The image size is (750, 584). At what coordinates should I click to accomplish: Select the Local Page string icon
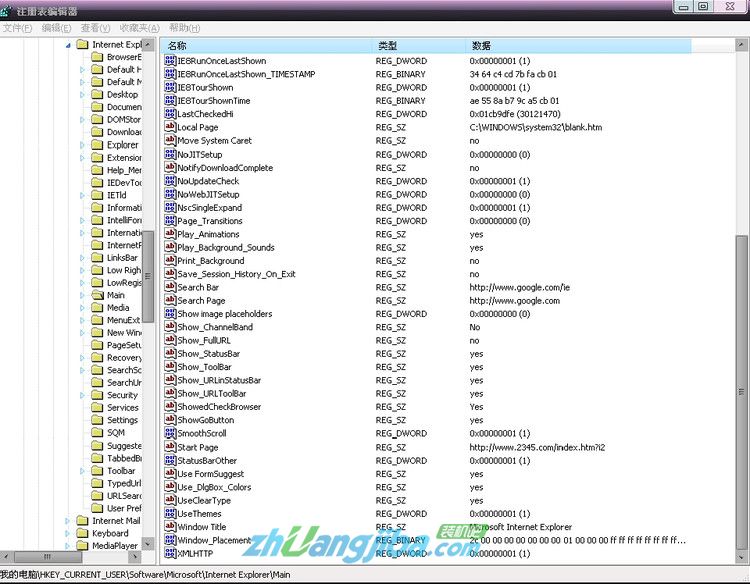tap(170, 127)
